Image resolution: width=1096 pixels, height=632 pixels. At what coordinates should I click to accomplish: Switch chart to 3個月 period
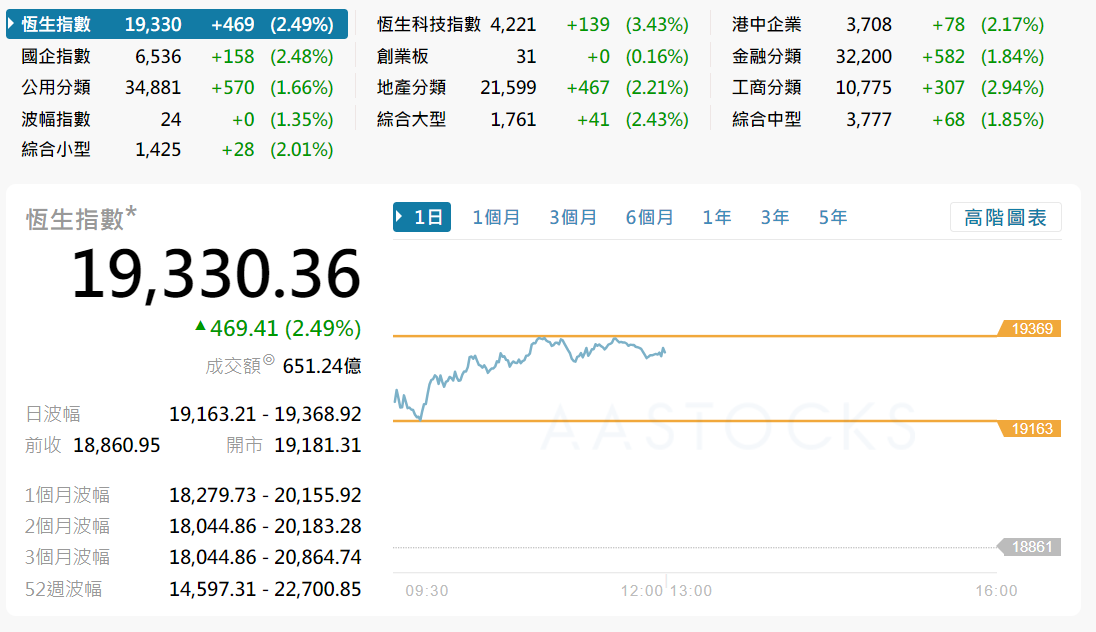[x=573, y=217]
